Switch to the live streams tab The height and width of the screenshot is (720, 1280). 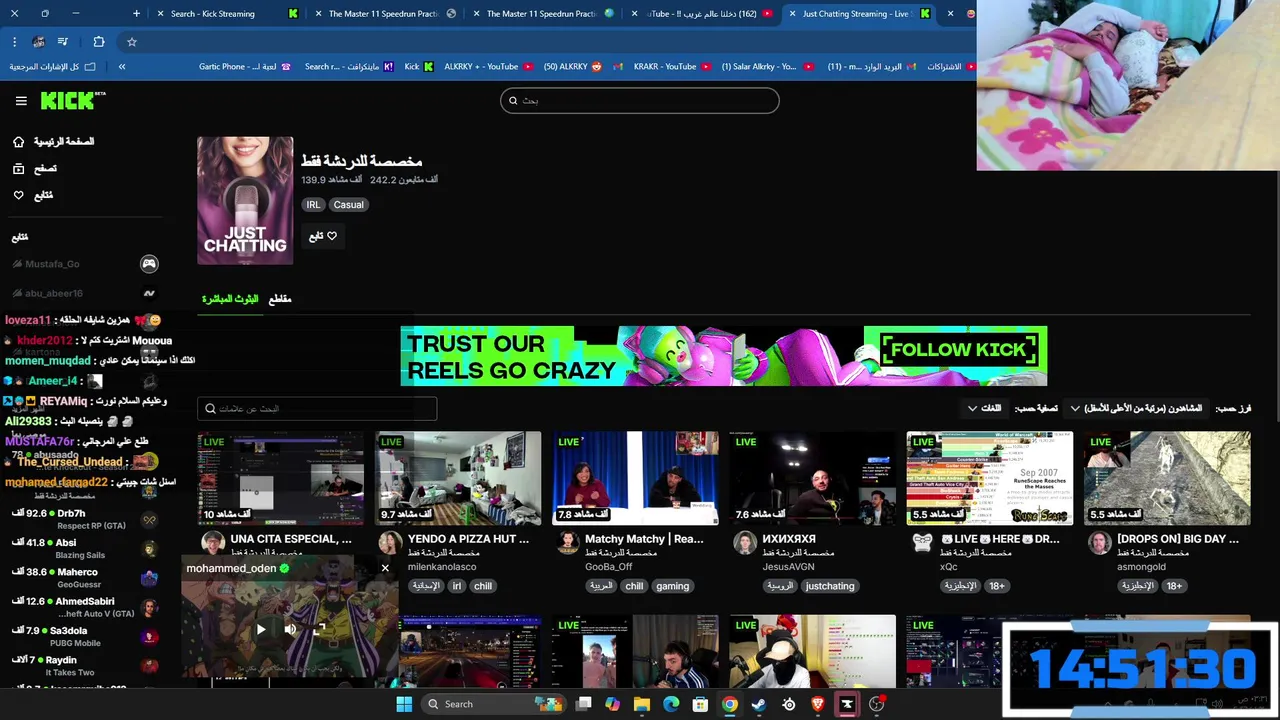[230, 299]
